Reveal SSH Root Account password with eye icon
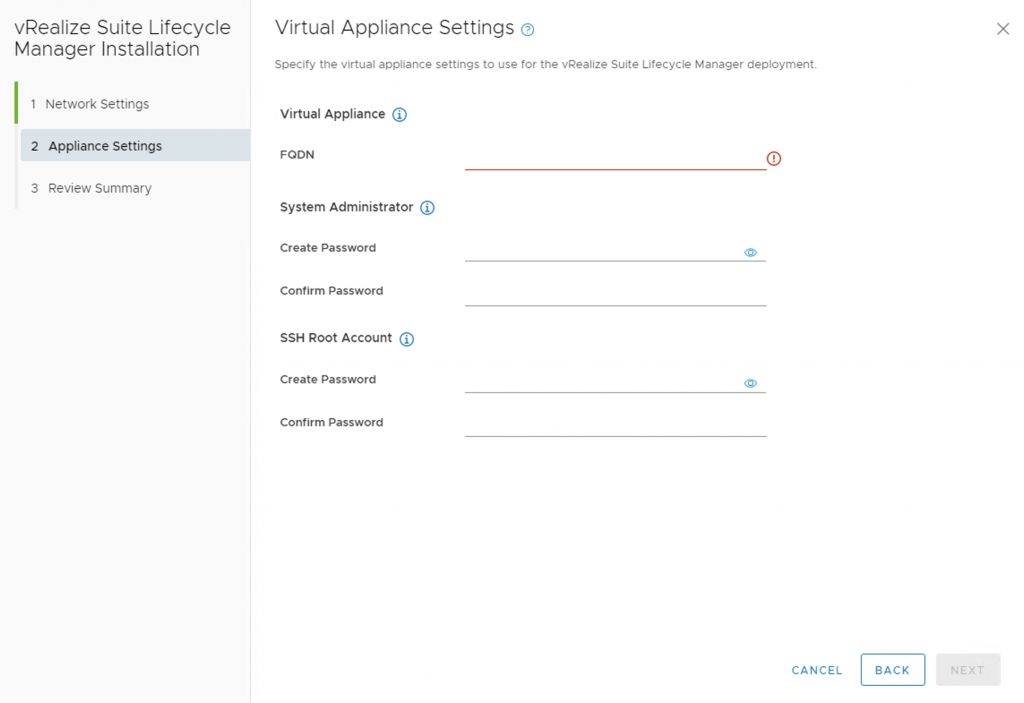The image size is (1024, 703). tap(751, 384)
